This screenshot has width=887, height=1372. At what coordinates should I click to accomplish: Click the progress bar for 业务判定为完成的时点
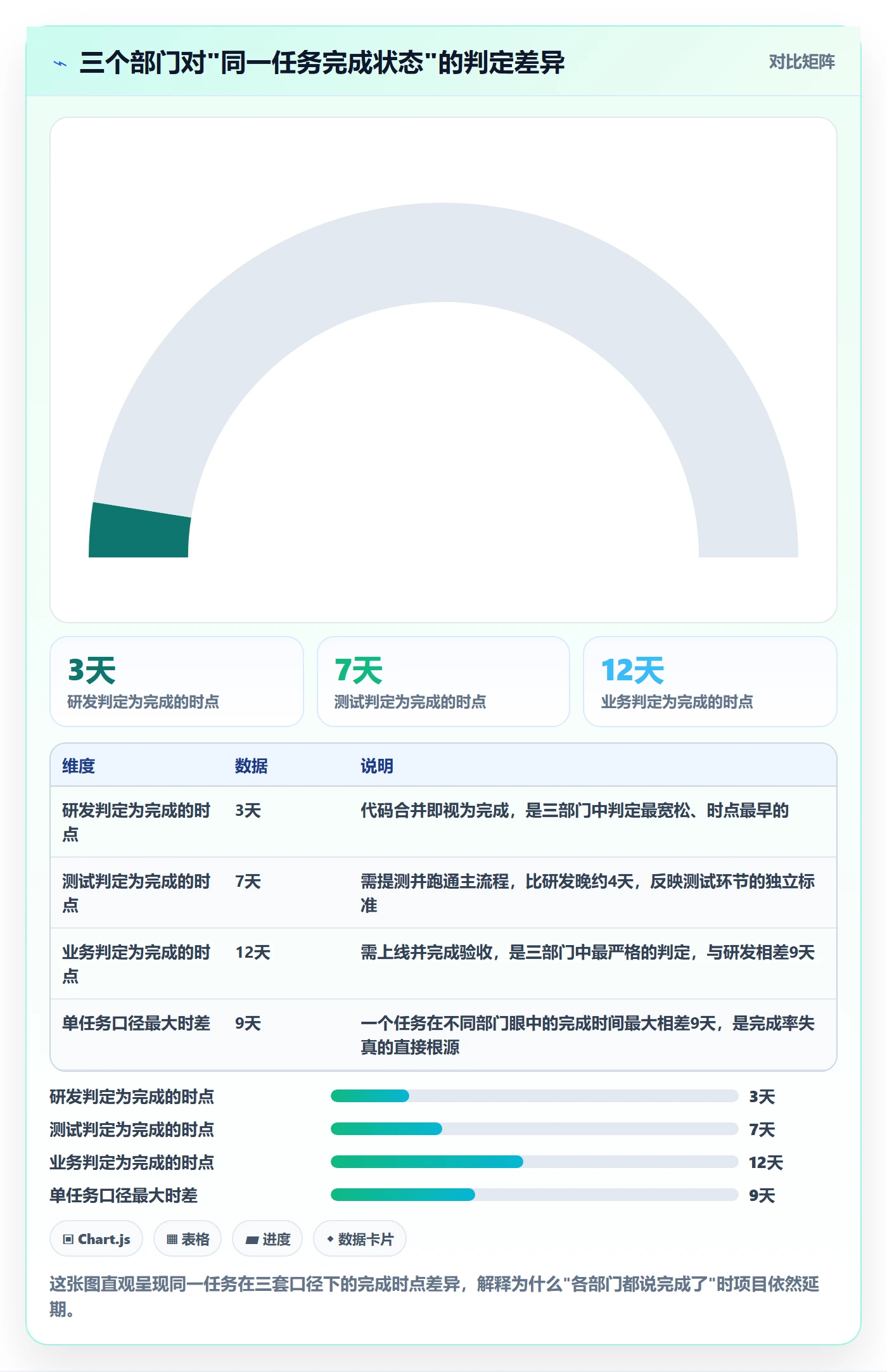coord(535,1162)
